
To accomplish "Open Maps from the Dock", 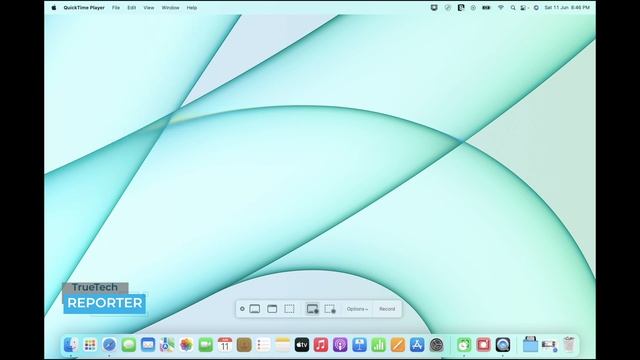I will click(167, 345).
